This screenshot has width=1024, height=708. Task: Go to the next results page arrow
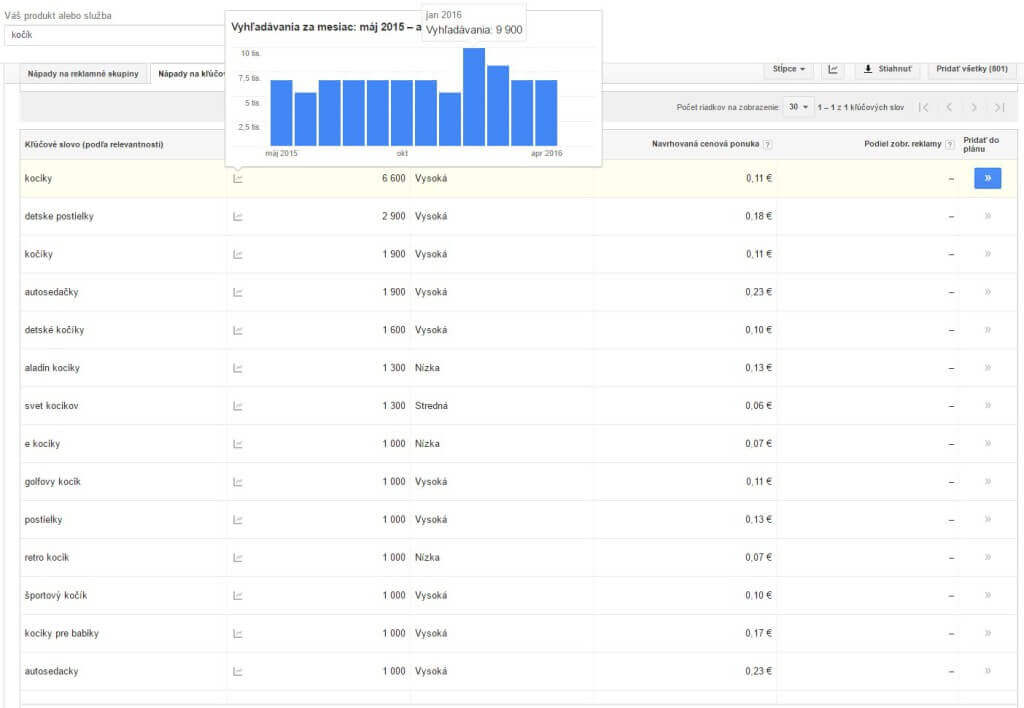974,107
